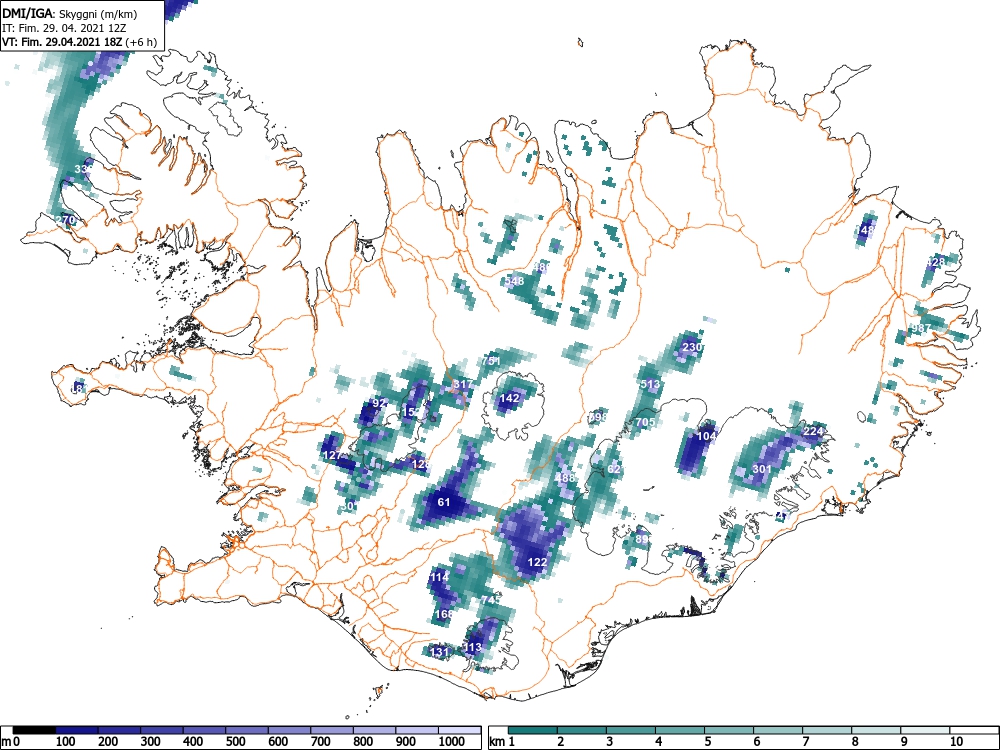Click the visibility value '122' on the map
Screen dimensions: 1000x750
(x=538, y=562)
